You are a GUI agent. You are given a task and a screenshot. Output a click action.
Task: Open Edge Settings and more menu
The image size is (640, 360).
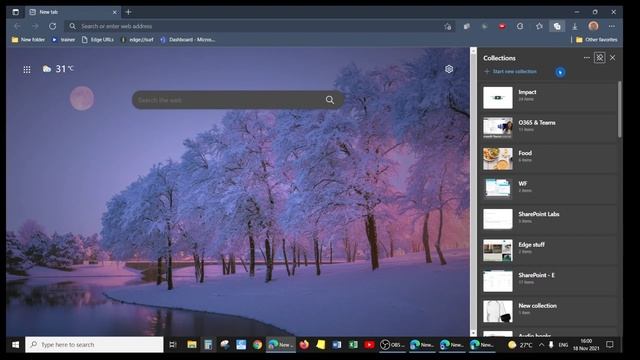click(611, 26)
